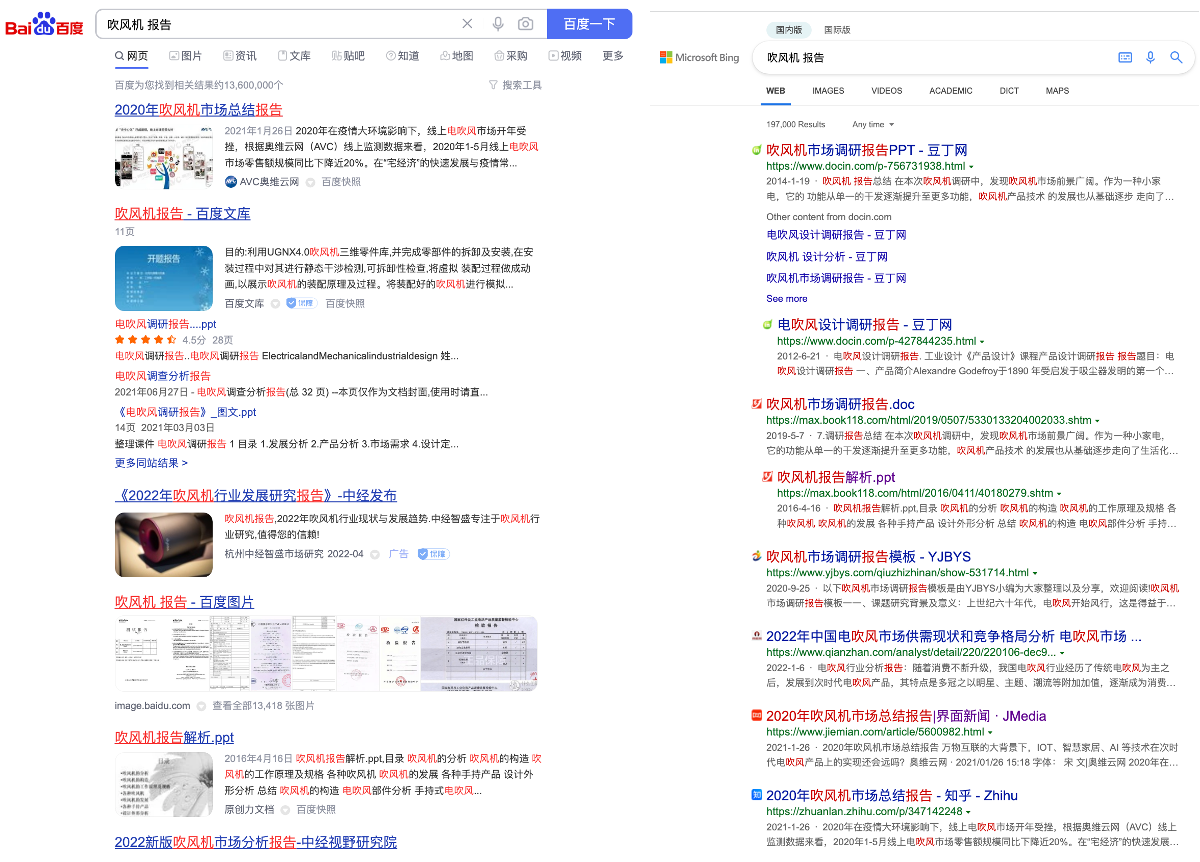The width and height of the screenshot is (1200, 862).
Task: Open 吹风机 报告 - 百度图片 result
Action: (184, 603)
